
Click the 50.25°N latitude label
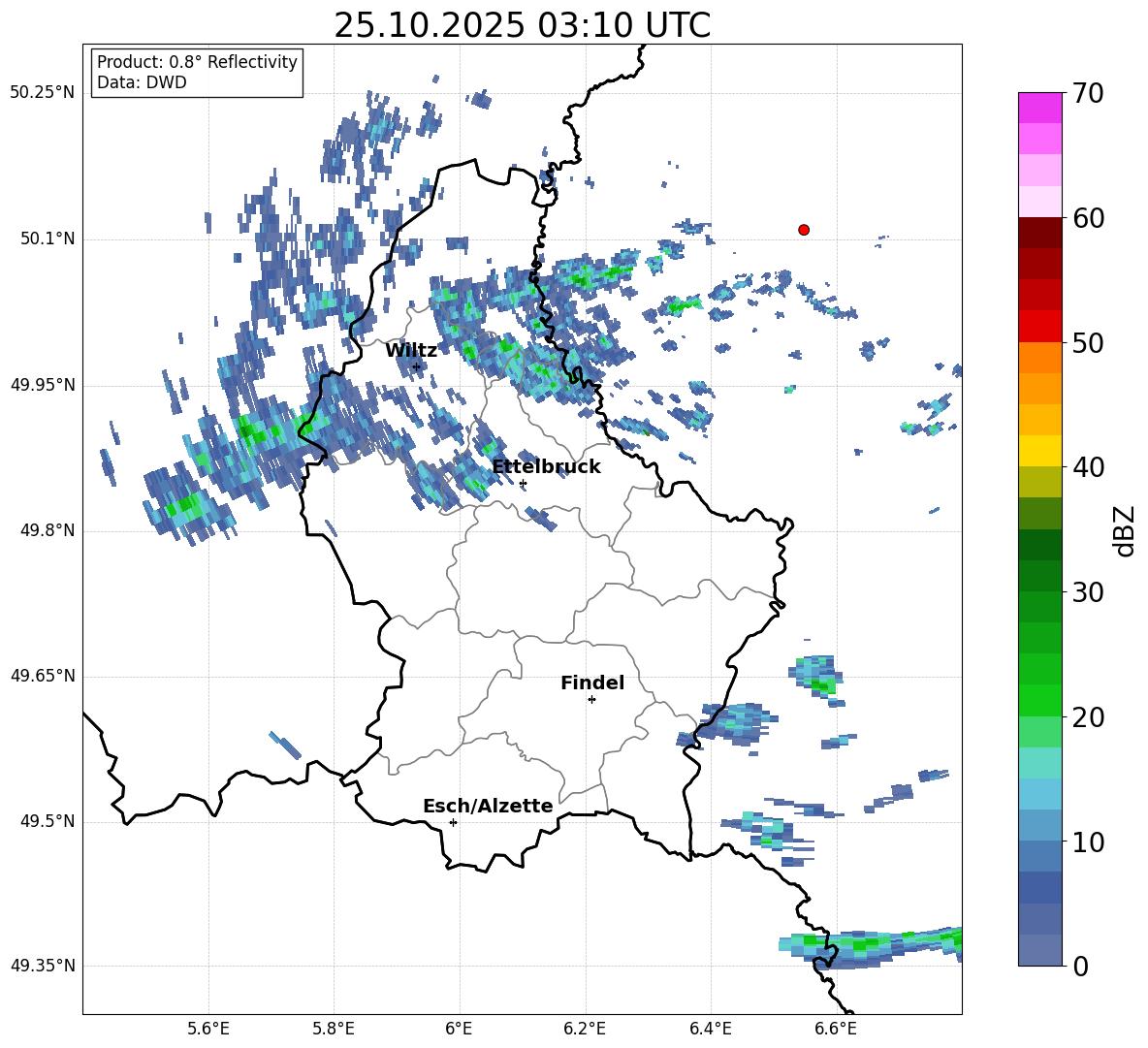click(x=43, y=93)
